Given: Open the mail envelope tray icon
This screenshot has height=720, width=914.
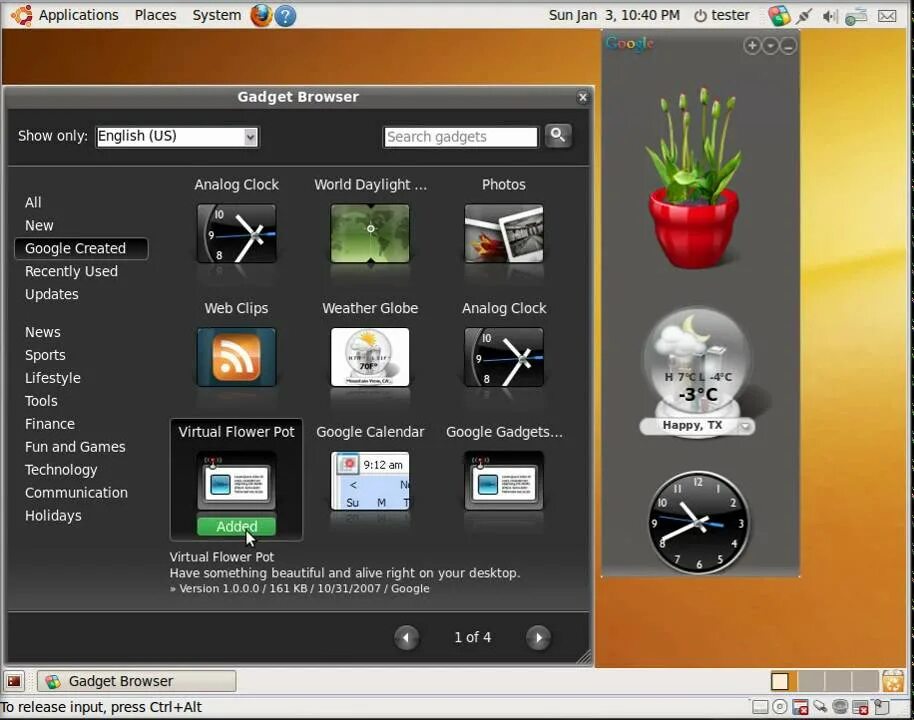Looking at the screenshot, I should click(887, 16).
